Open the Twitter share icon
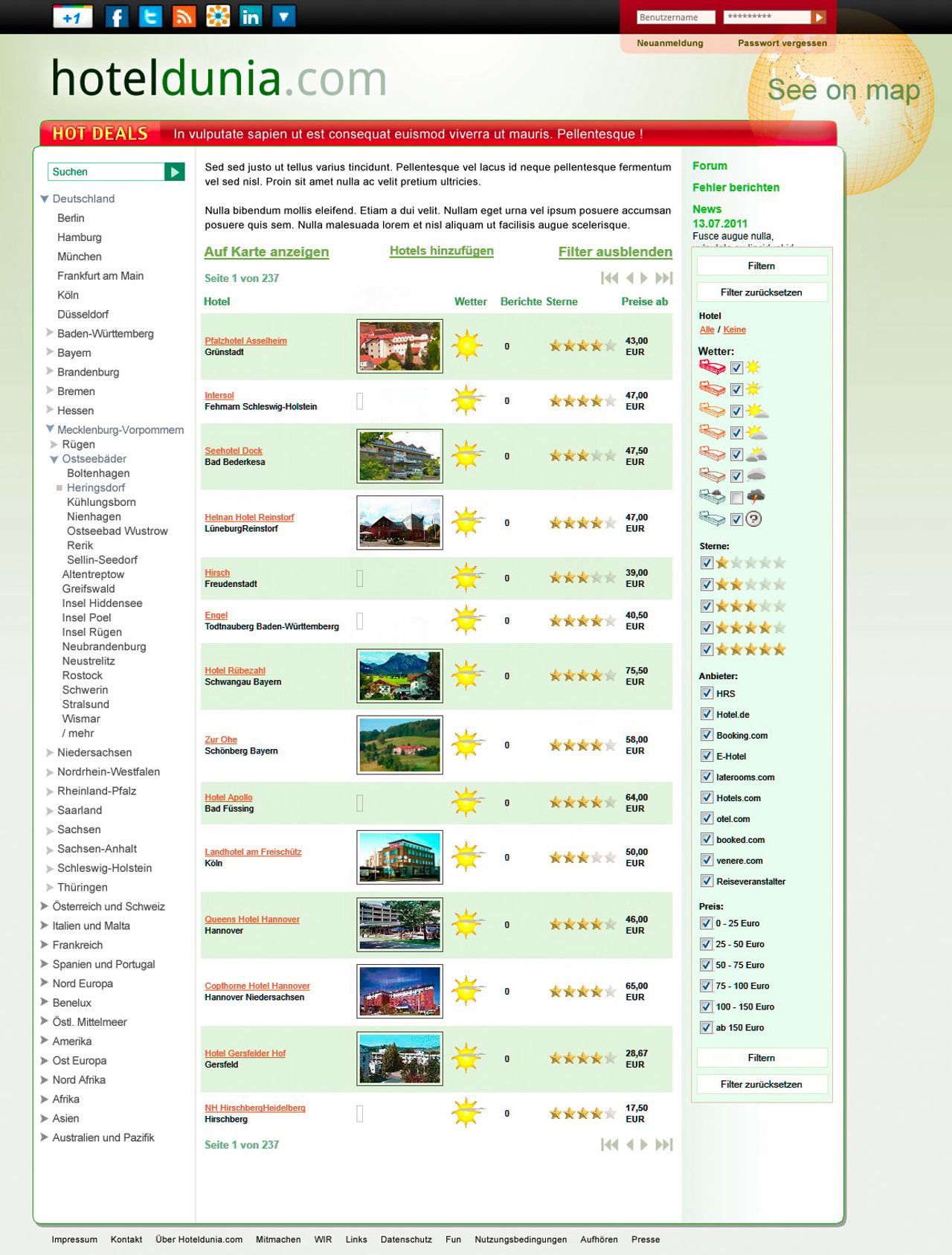952x1255 pixels. 150,16
